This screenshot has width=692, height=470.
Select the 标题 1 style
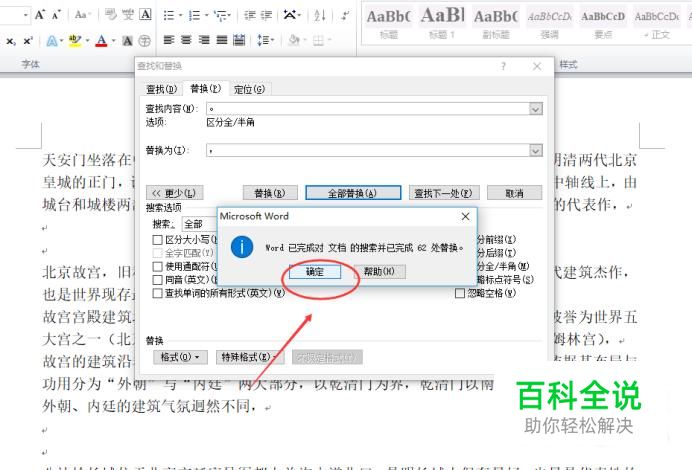[442, 23]
